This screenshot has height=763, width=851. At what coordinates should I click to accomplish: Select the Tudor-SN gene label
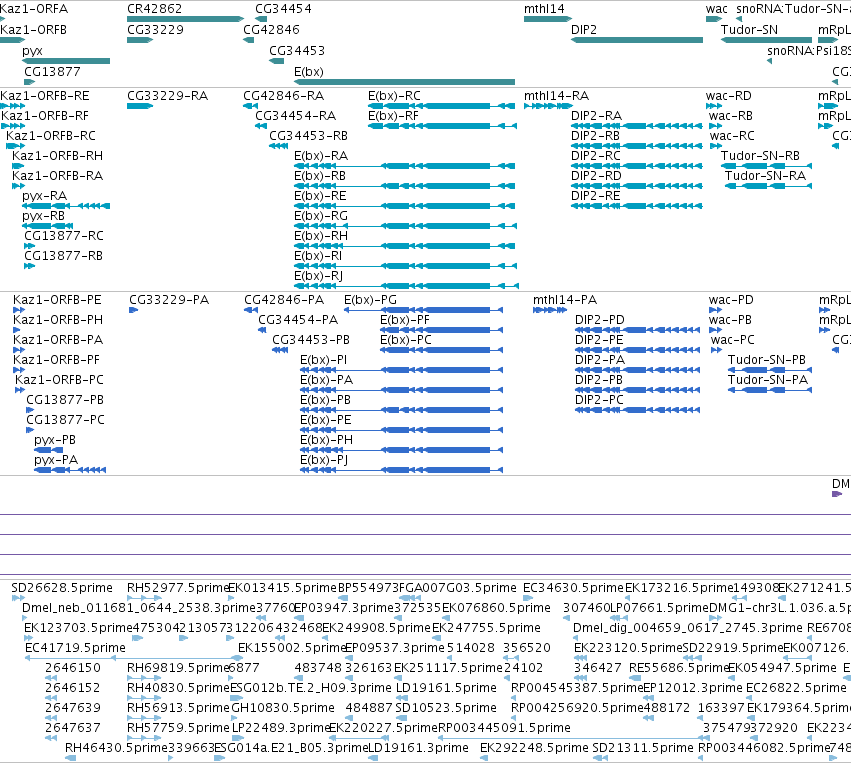coord(749,30)
